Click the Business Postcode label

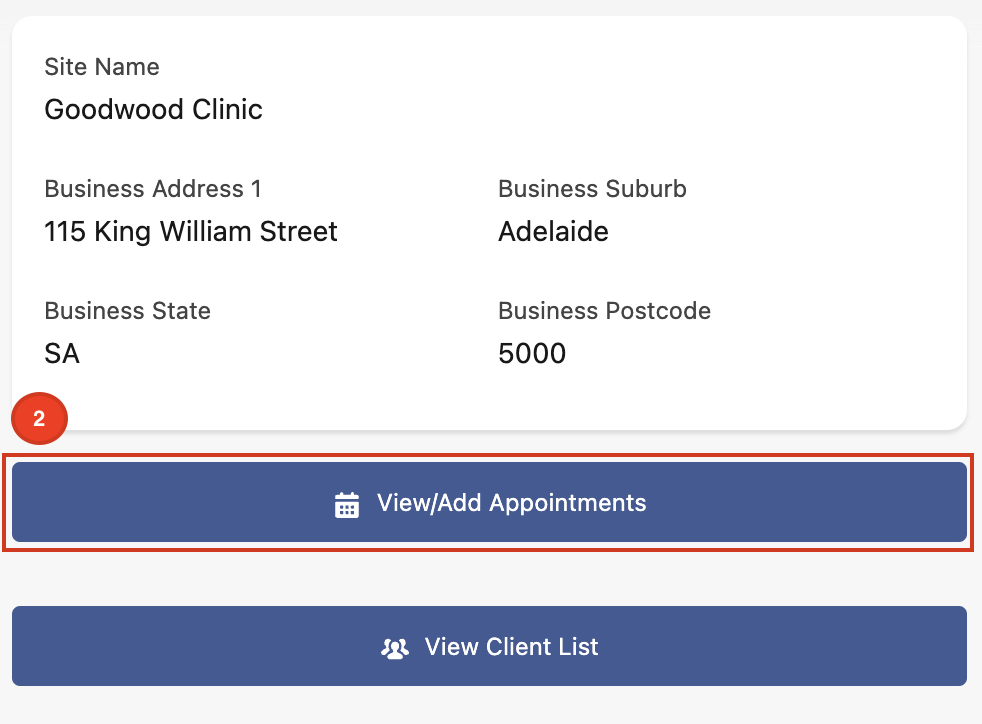[x=604, y=311]
